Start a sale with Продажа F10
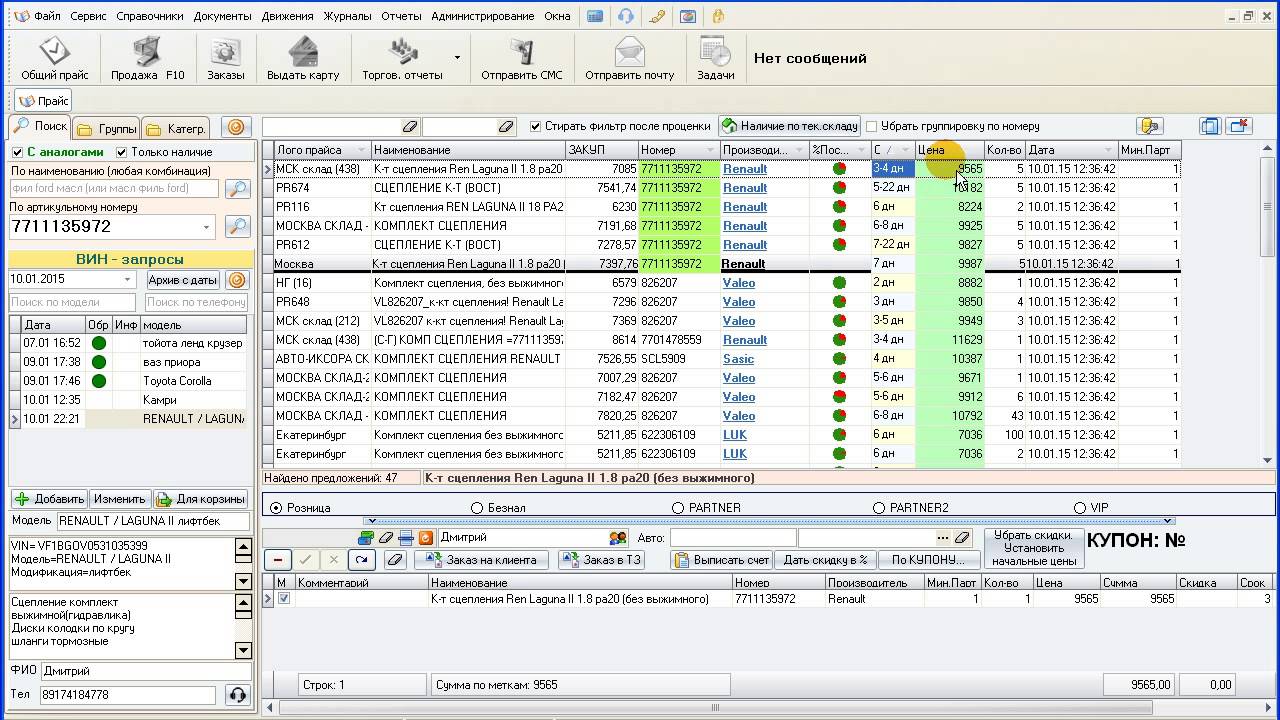Viewport: 1280px width, 720px height. pos(148,59)
